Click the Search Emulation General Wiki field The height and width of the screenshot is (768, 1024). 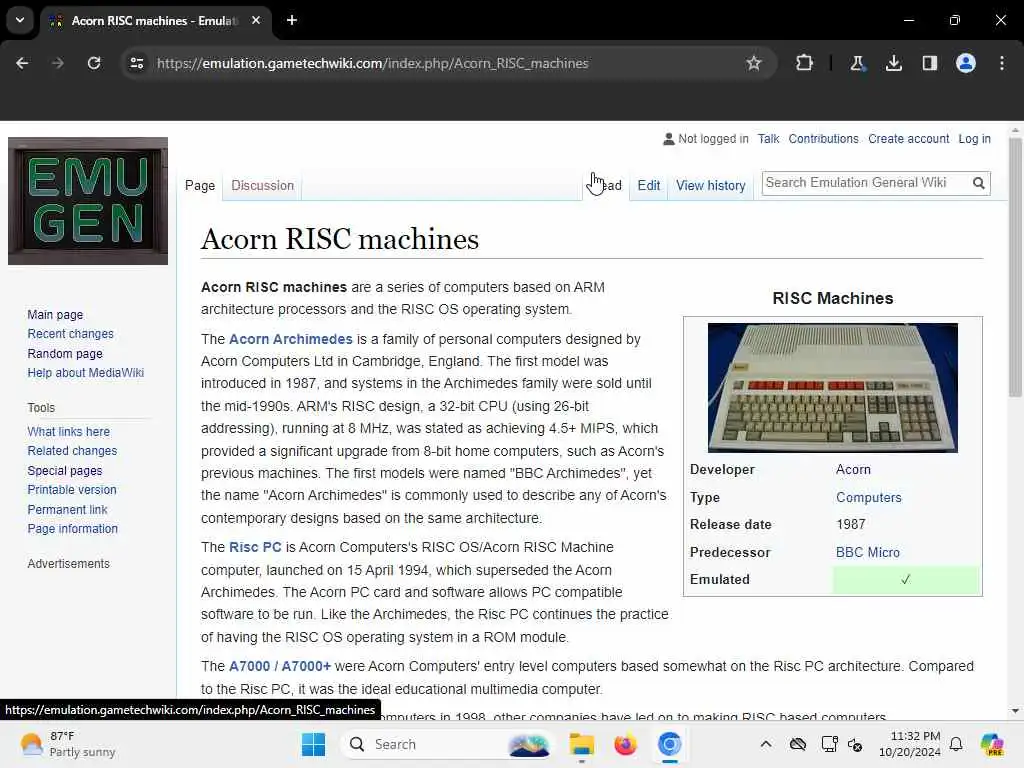tap(866, 183)
